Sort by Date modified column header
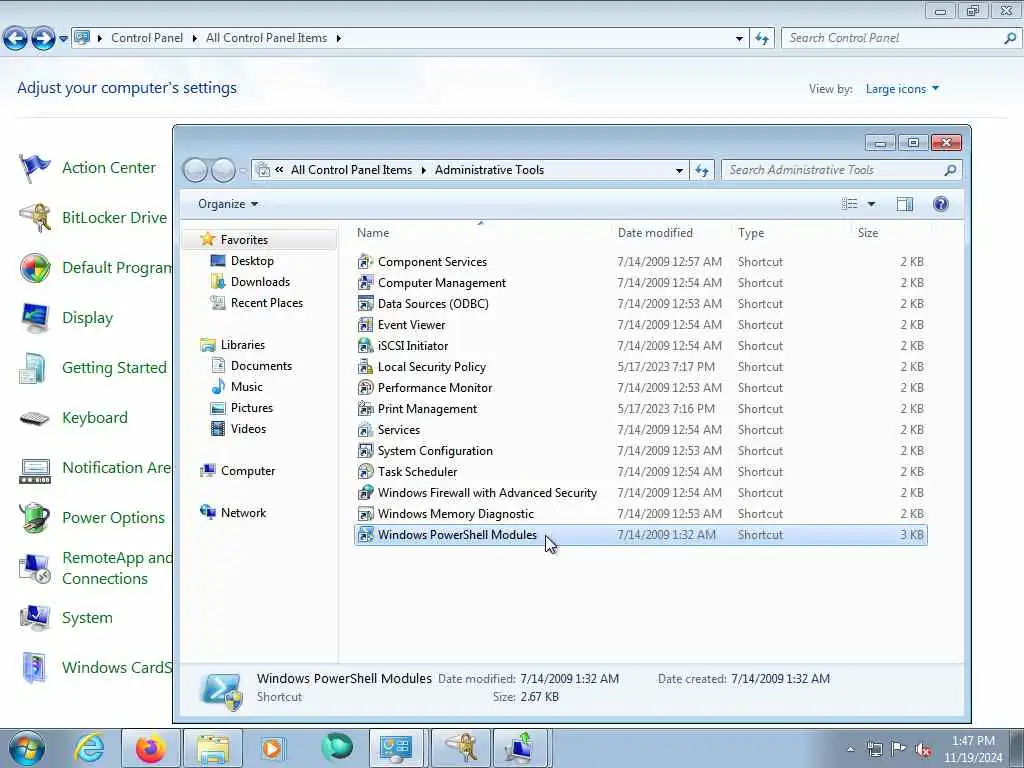This screenshot has width=1024, height=768. click(655, 233)
